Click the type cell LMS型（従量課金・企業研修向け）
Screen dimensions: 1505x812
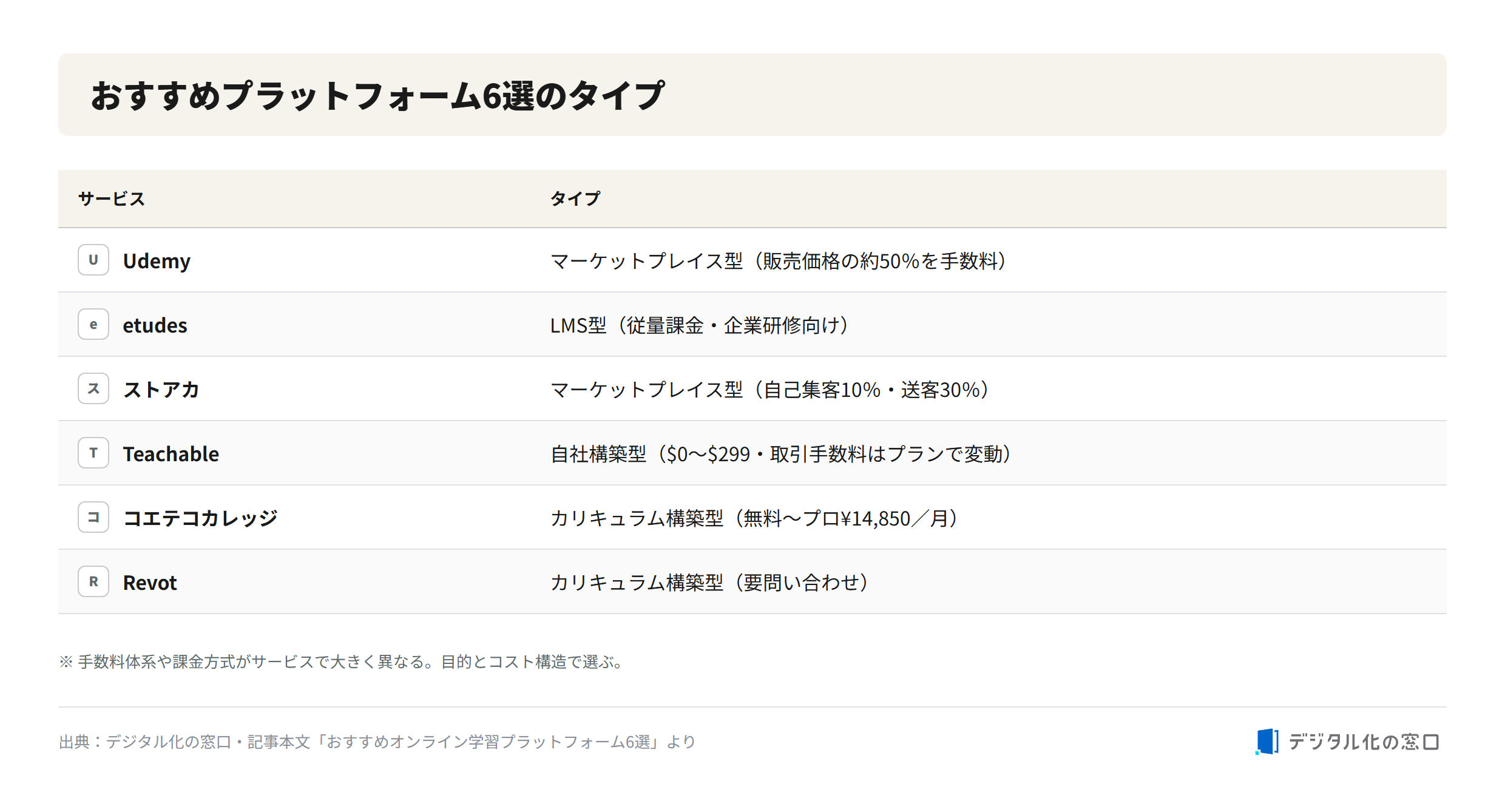pyautogui.click(x=700, y=325)
